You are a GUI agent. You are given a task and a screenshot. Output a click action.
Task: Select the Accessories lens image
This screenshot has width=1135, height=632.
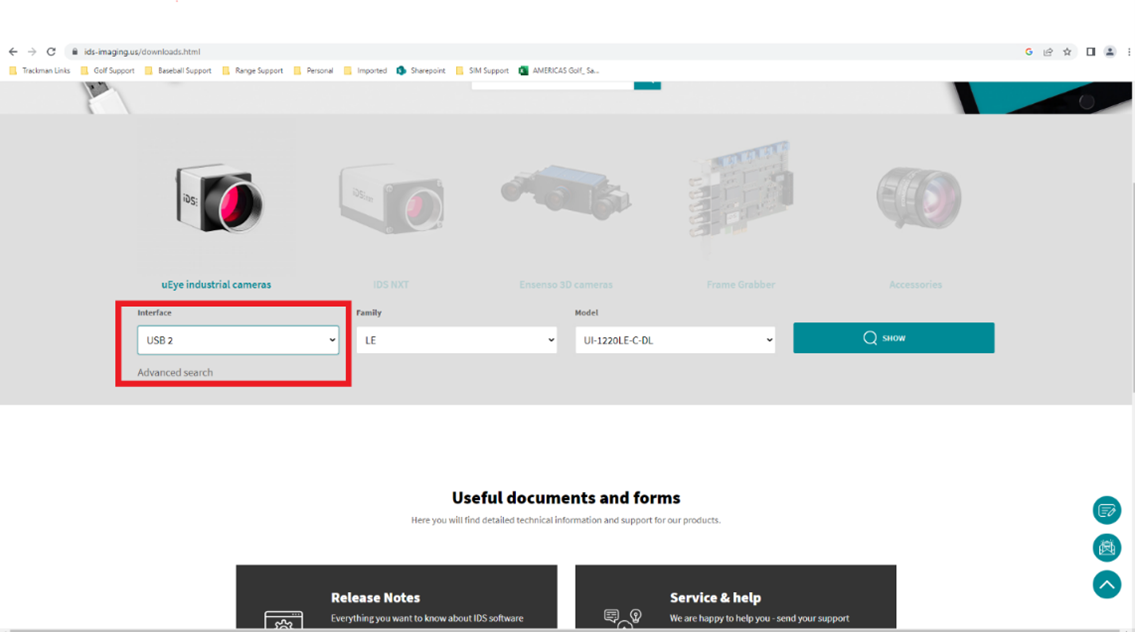pos(918,197)
